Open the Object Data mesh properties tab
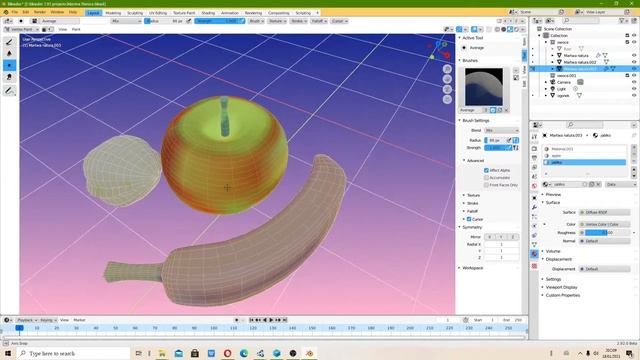The width and height of the screenshot is (640, 360). coord(534,244)
